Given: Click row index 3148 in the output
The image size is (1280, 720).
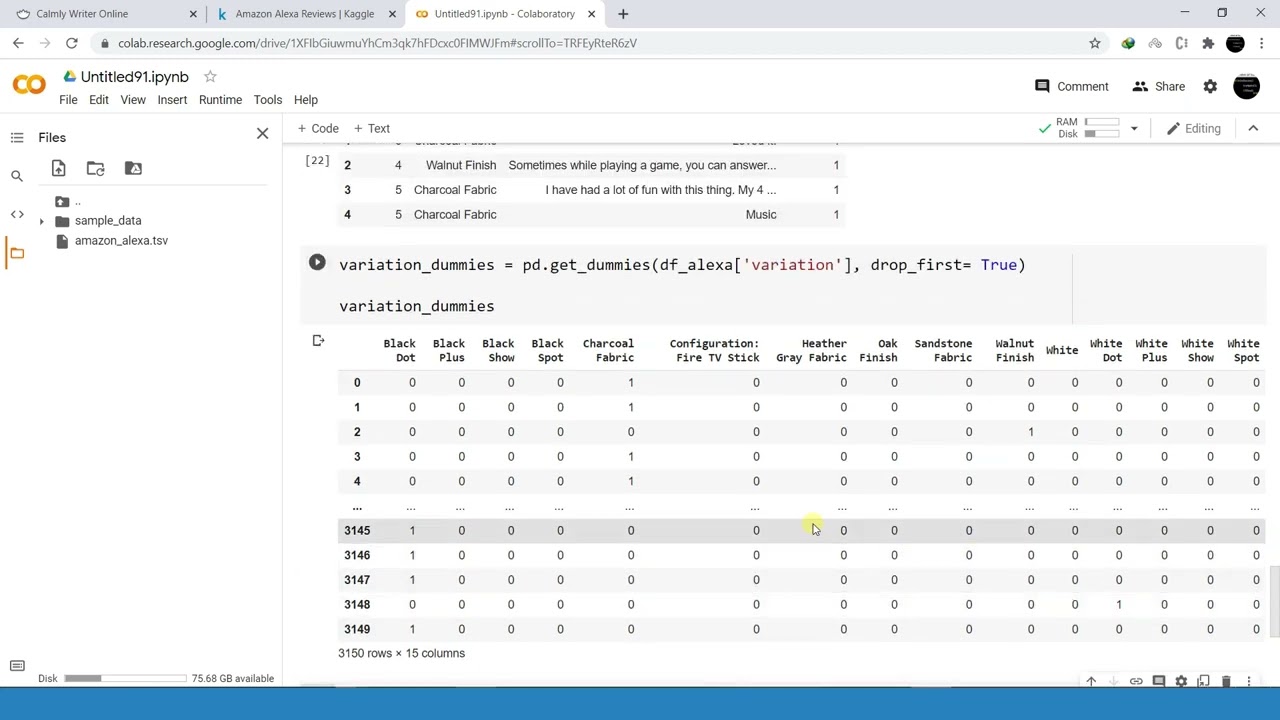Looking at the screenshot, I should click(357, 604).
